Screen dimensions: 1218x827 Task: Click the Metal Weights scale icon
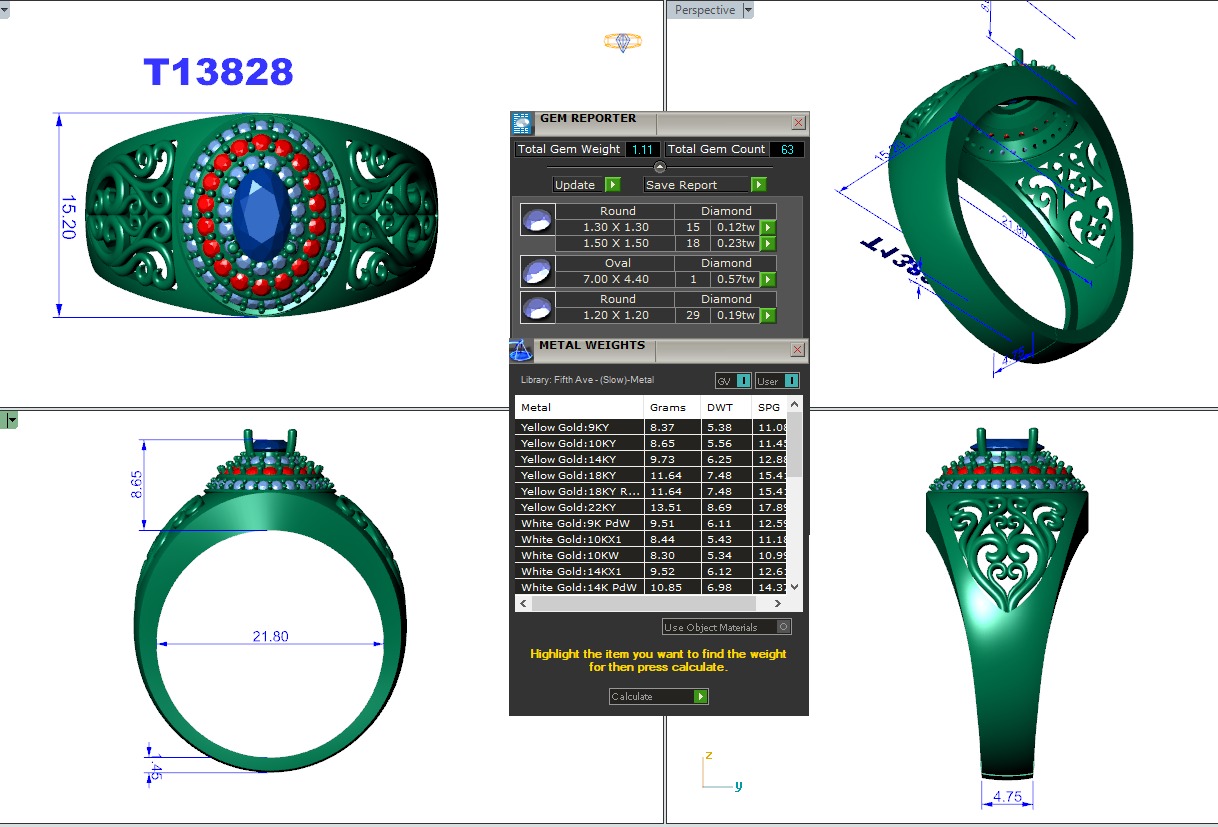[x=521, y=351]
